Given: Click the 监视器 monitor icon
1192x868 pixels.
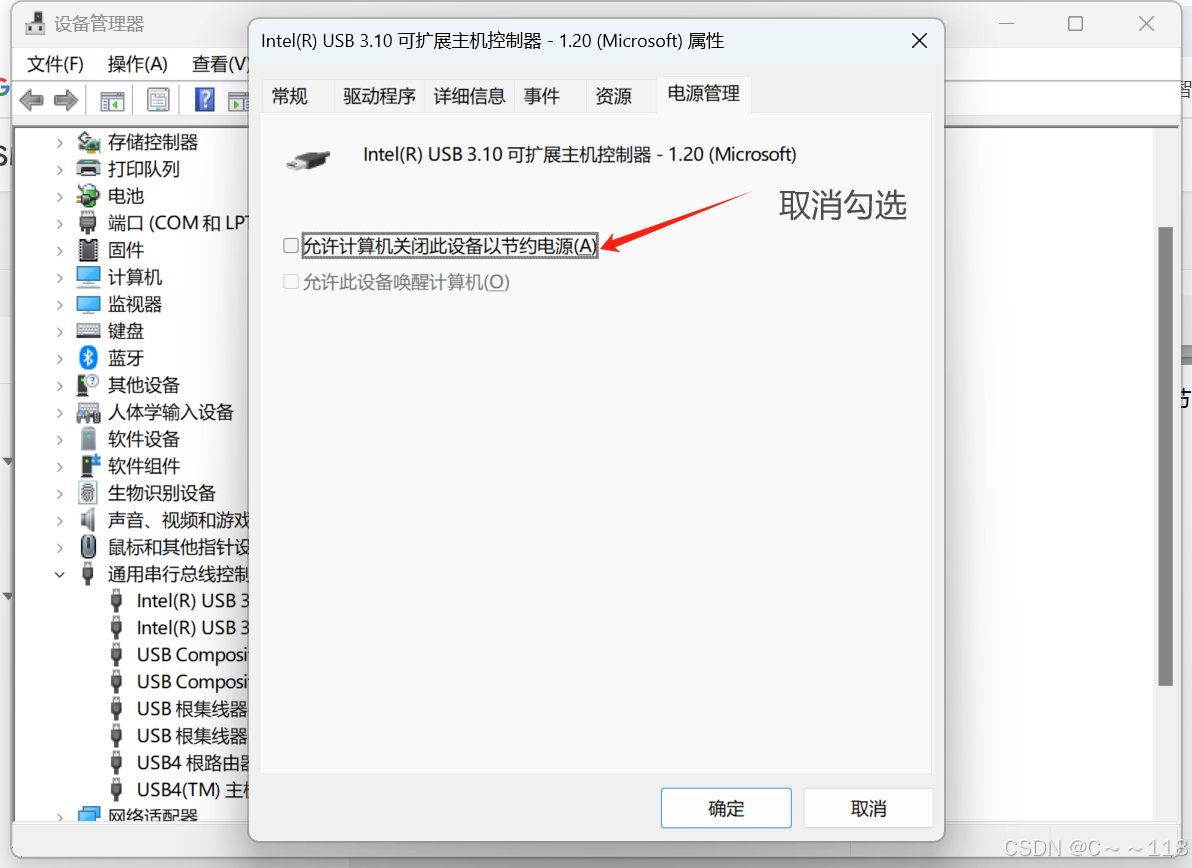Looking at the screenshot, I should 88,304.
